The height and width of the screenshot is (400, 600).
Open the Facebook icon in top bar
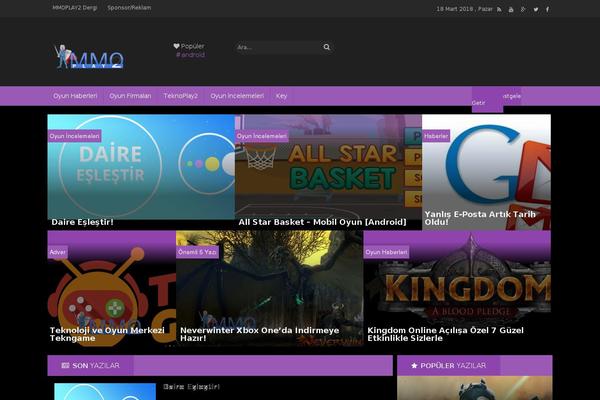pos(548,9)
